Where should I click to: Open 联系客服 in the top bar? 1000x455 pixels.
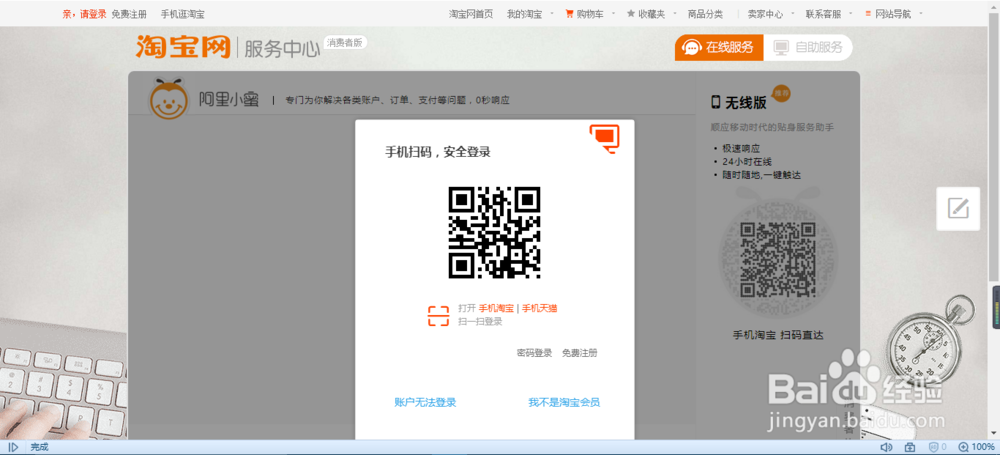coord(823,14)
